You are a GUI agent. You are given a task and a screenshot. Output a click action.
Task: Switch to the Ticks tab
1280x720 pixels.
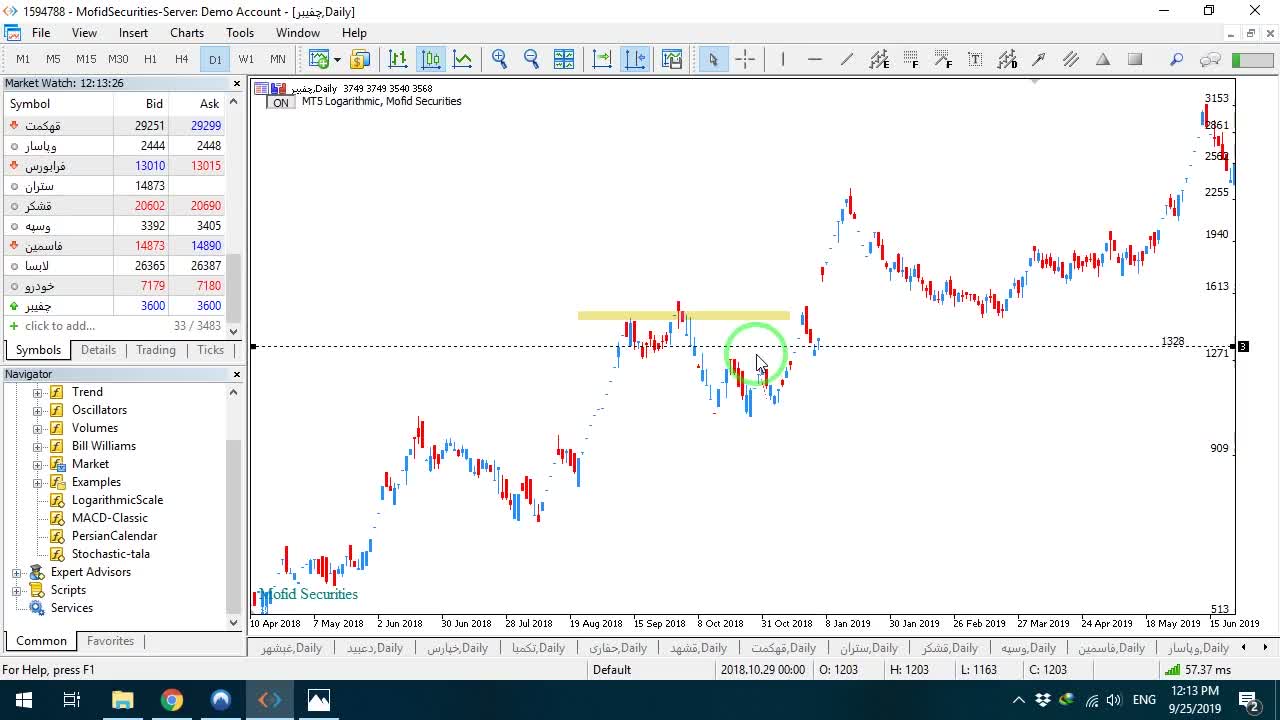[x=210, y=350]
